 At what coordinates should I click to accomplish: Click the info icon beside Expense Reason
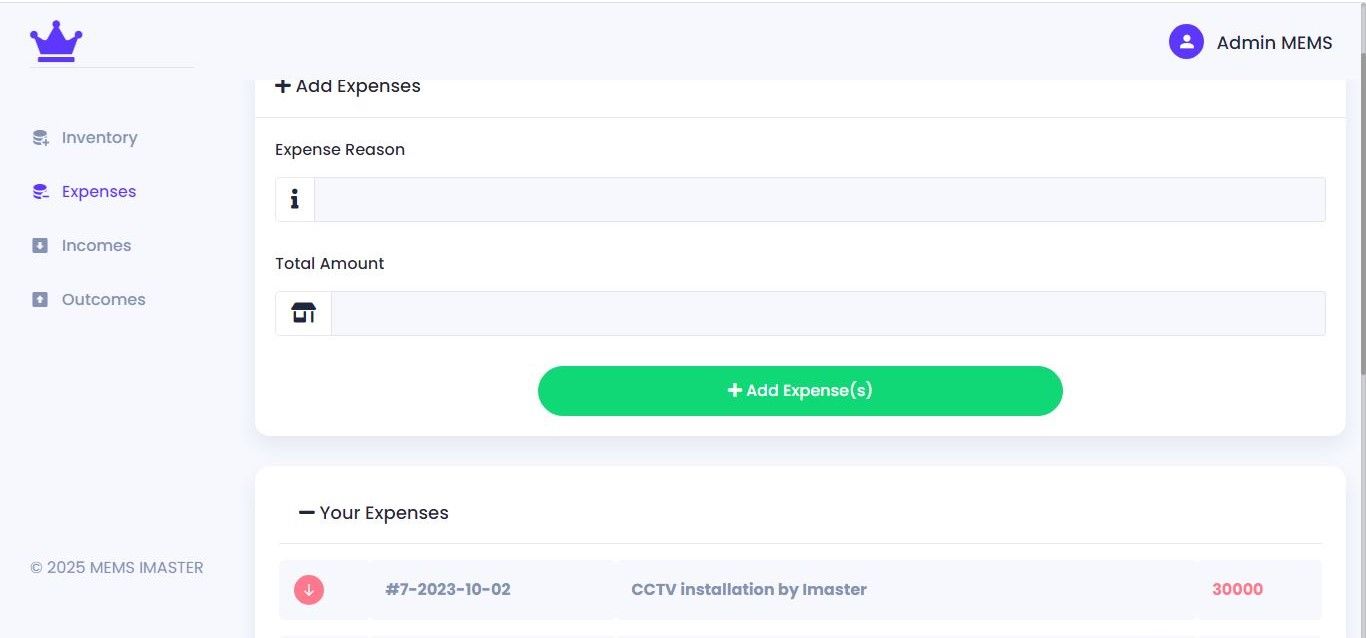295,200
